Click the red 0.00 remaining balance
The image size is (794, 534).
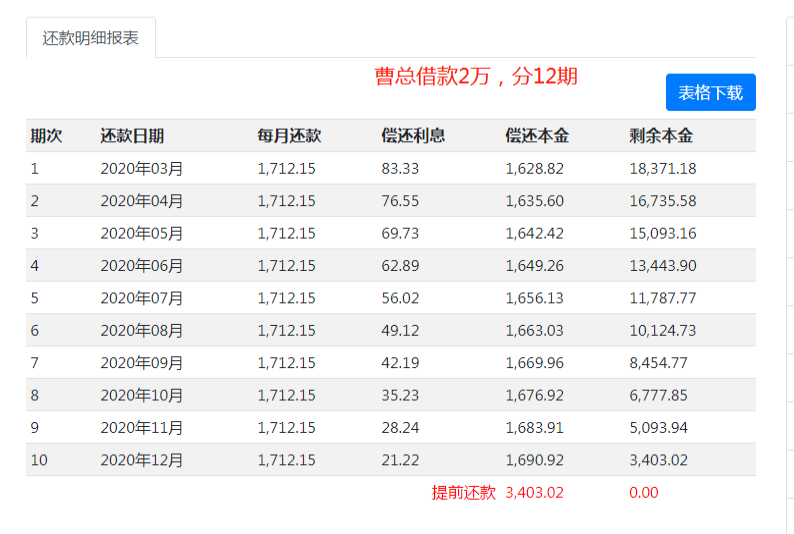click(644, 492)
